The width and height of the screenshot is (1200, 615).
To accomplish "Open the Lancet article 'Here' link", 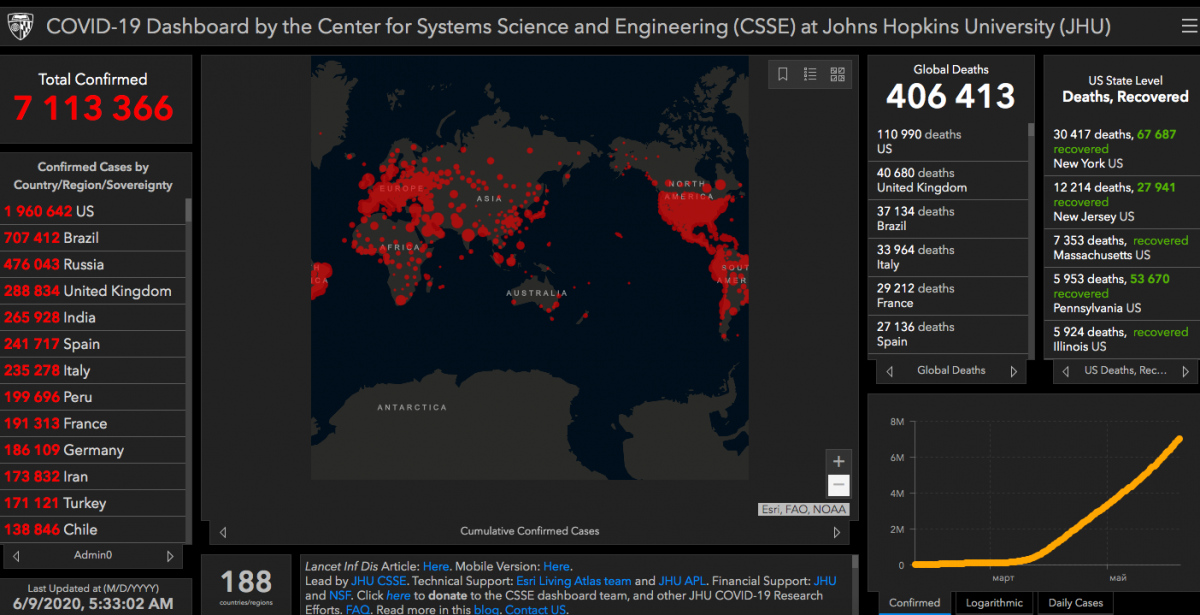I will tap(436, 566).
